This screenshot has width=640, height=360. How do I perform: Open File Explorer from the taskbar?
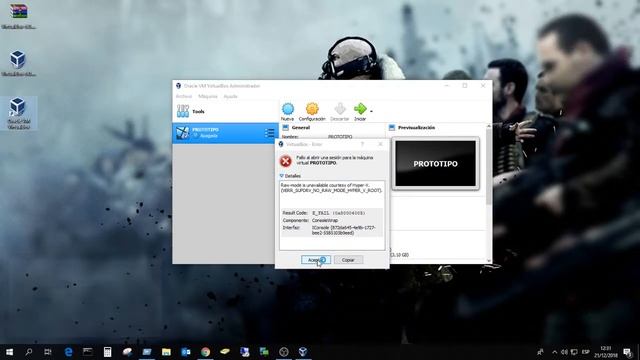click(166, 352)
